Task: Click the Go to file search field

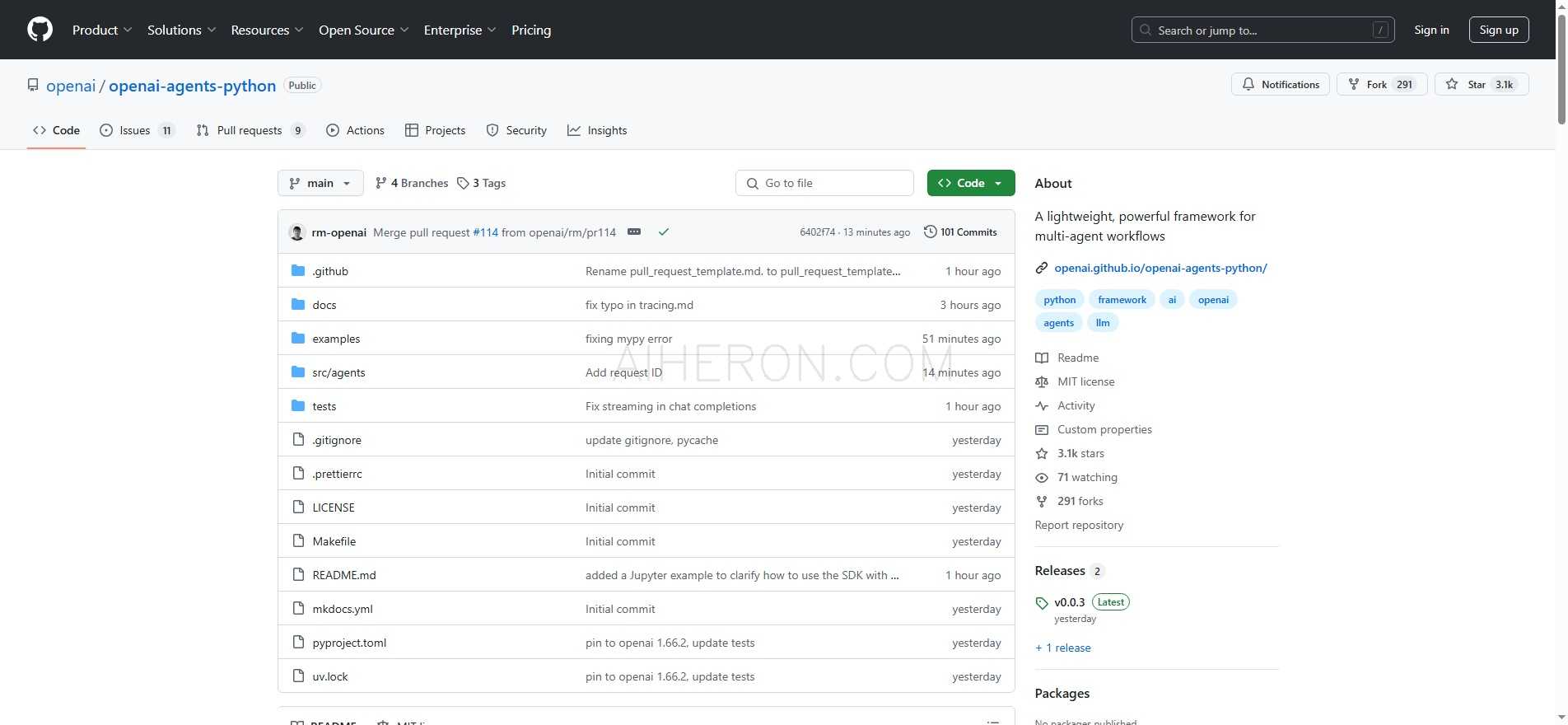Action: pyautogui.click(x=824, y=183)
